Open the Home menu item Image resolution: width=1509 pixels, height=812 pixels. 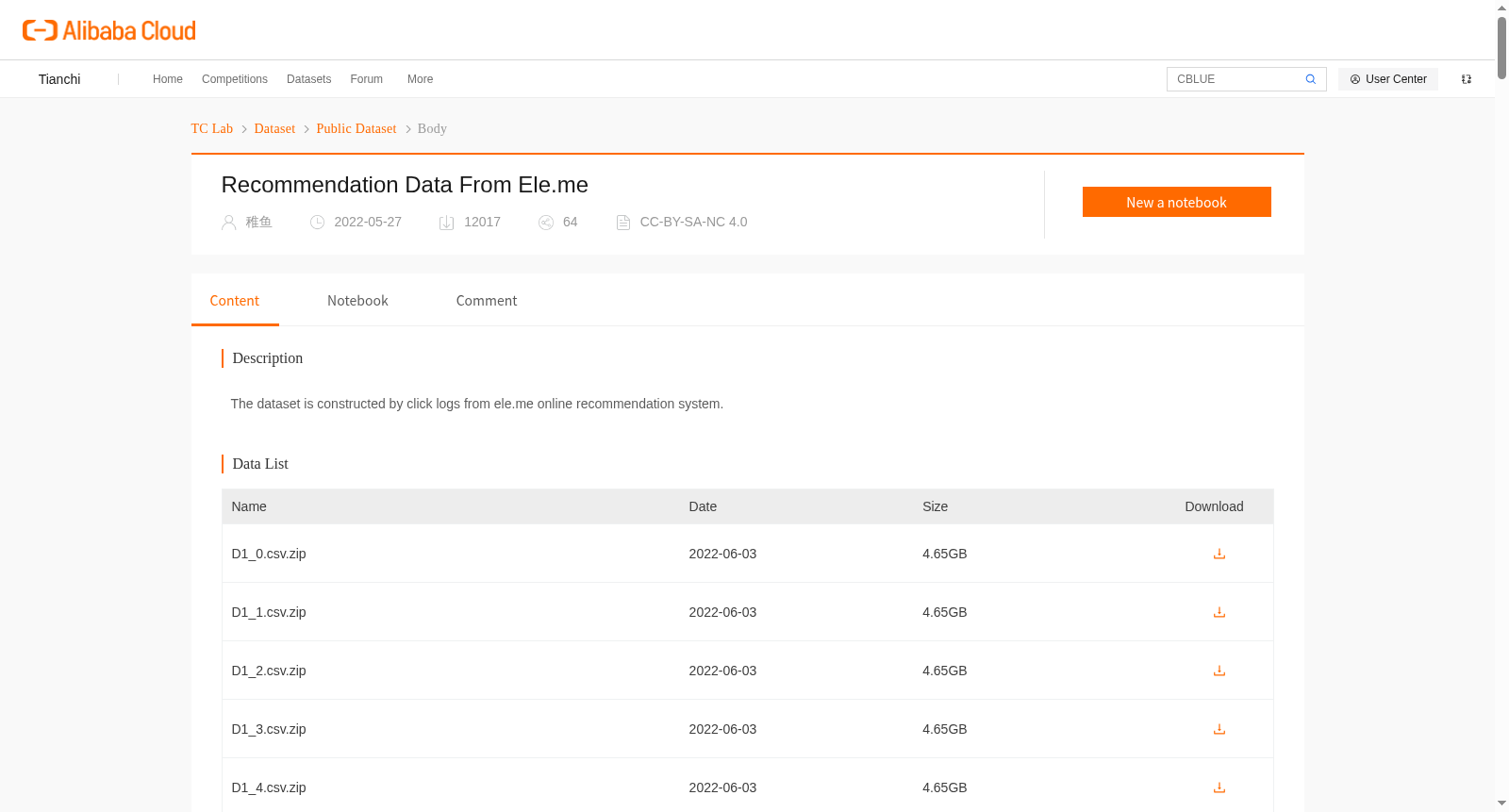click(x=168, y=79)
